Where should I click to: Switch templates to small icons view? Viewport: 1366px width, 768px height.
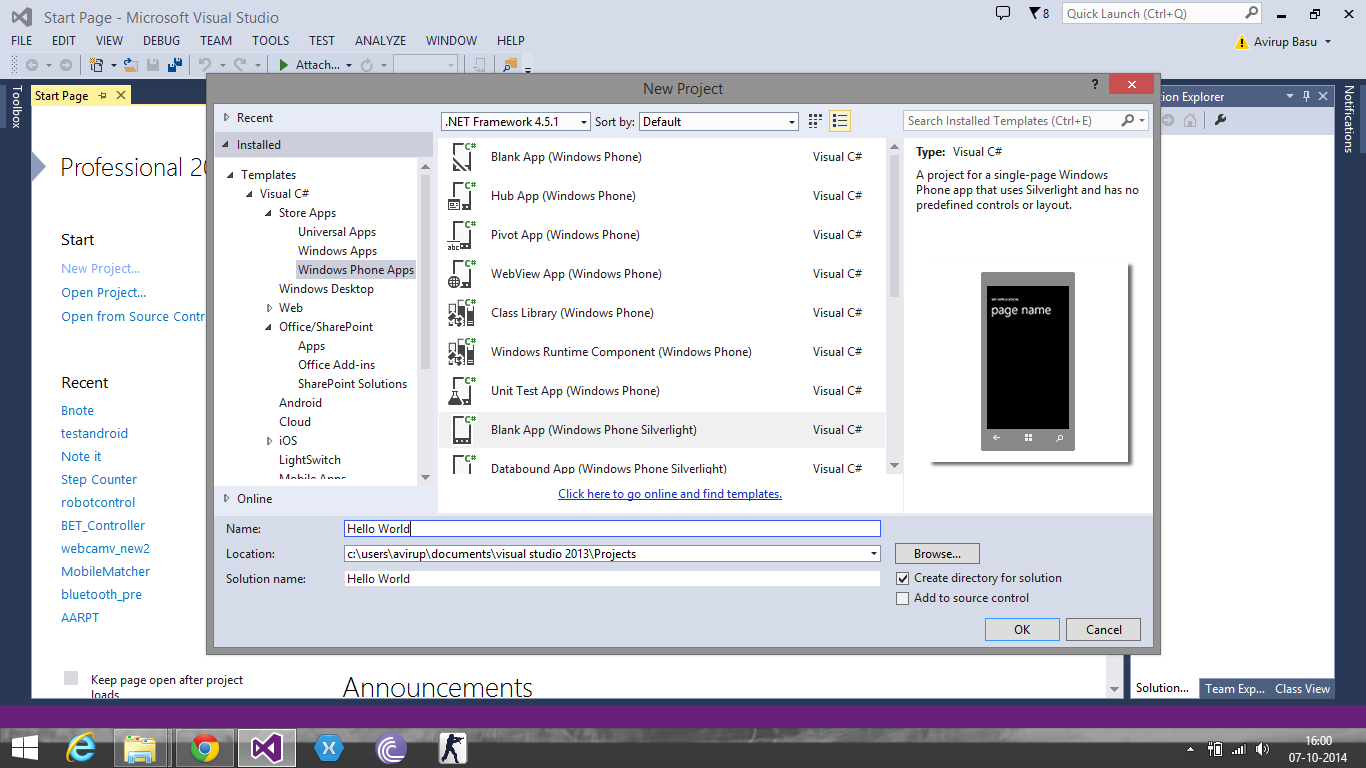(816, 121)
